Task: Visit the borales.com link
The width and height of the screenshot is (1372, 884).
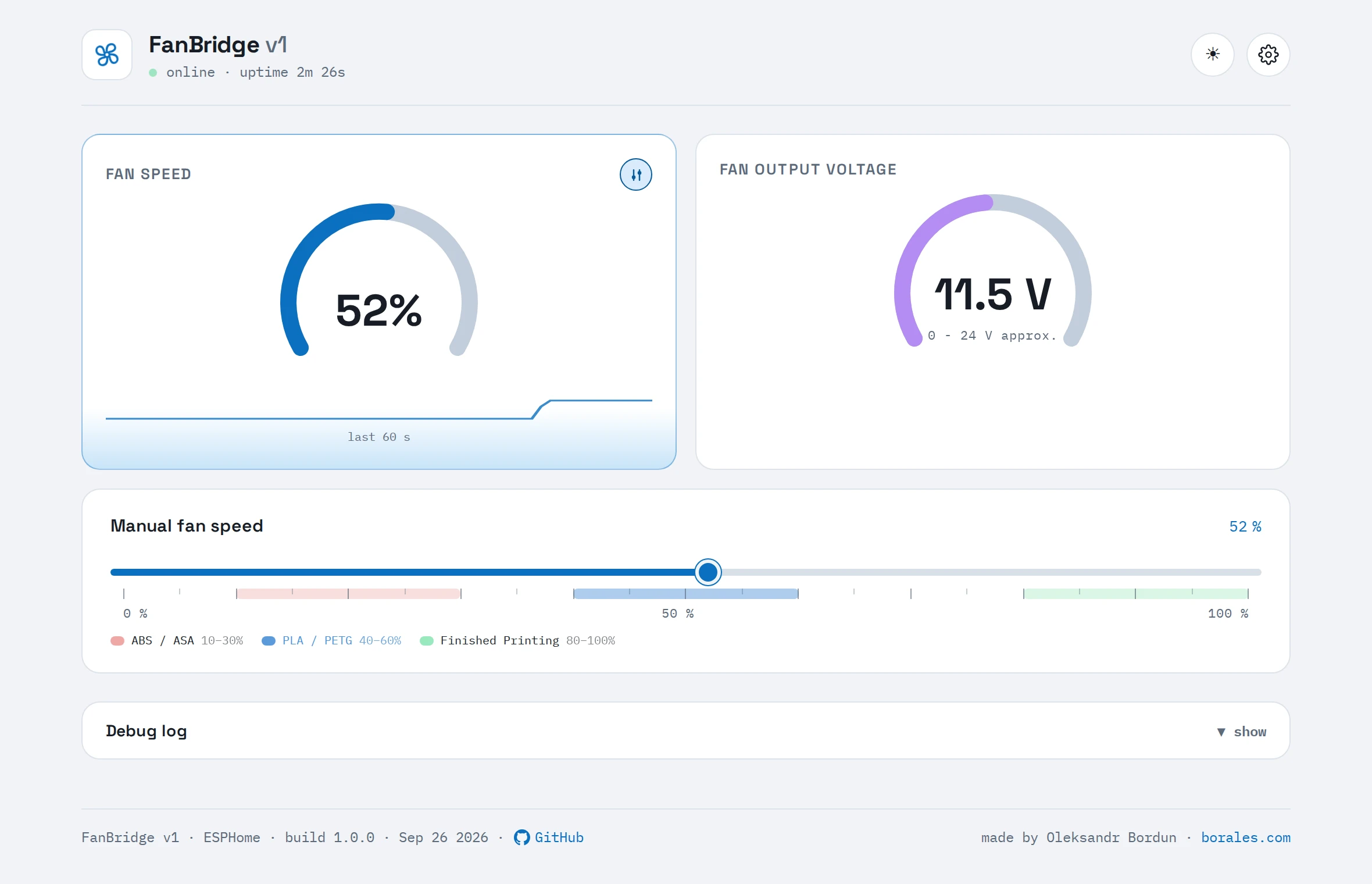Action: pyautogui.click(x=1246, y=837)
